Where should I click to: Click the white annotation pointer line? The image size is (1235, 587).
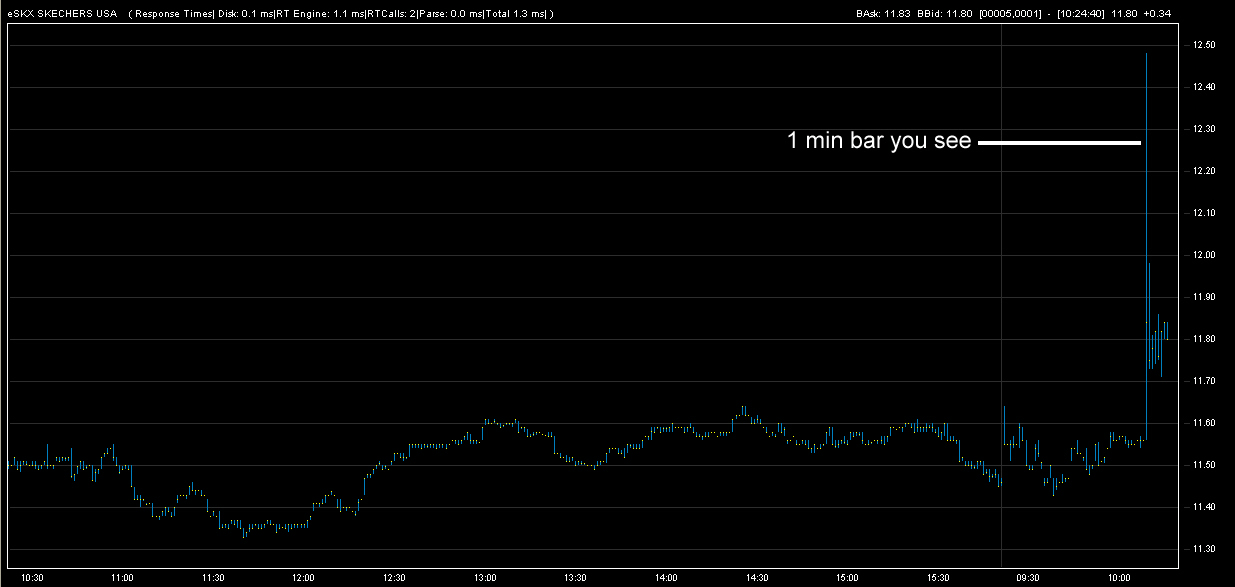[1058, 143]
